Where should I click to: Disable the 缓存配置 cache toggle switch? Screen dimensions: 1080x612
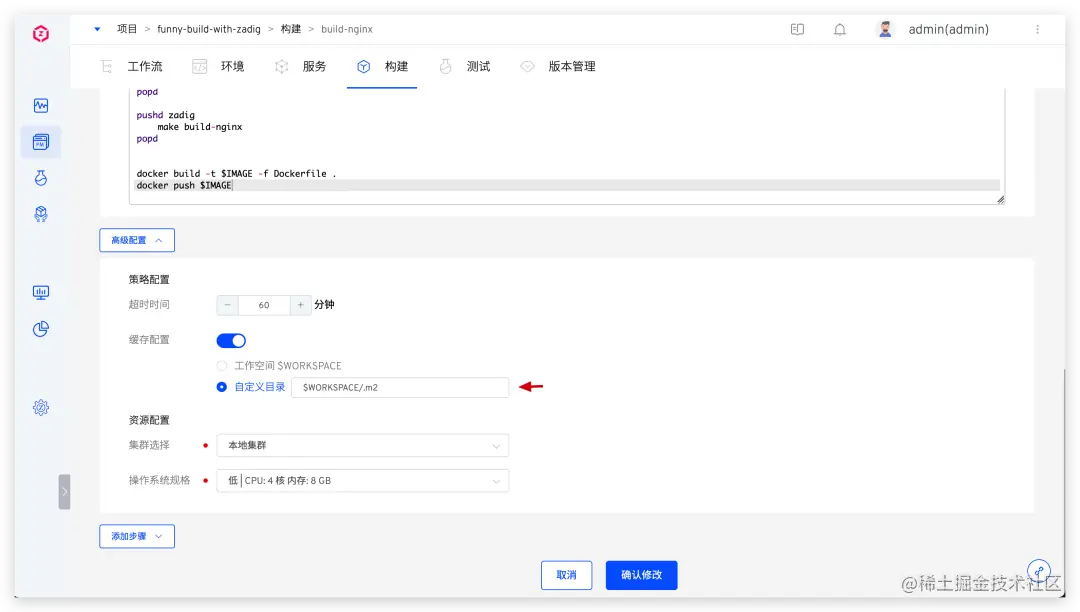click(x=231, y=340)
